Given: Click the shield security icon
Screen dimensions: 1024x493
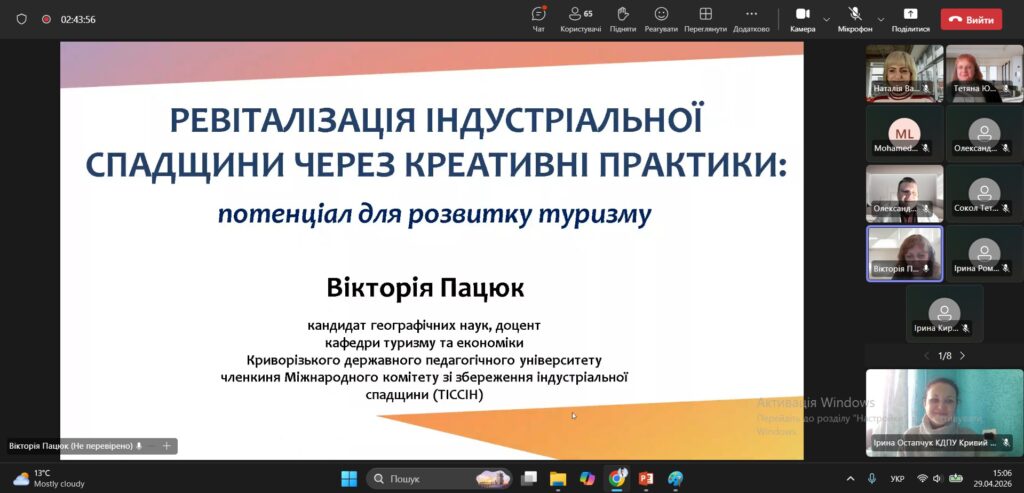Looking at the screenshot, I should (22, 19).
